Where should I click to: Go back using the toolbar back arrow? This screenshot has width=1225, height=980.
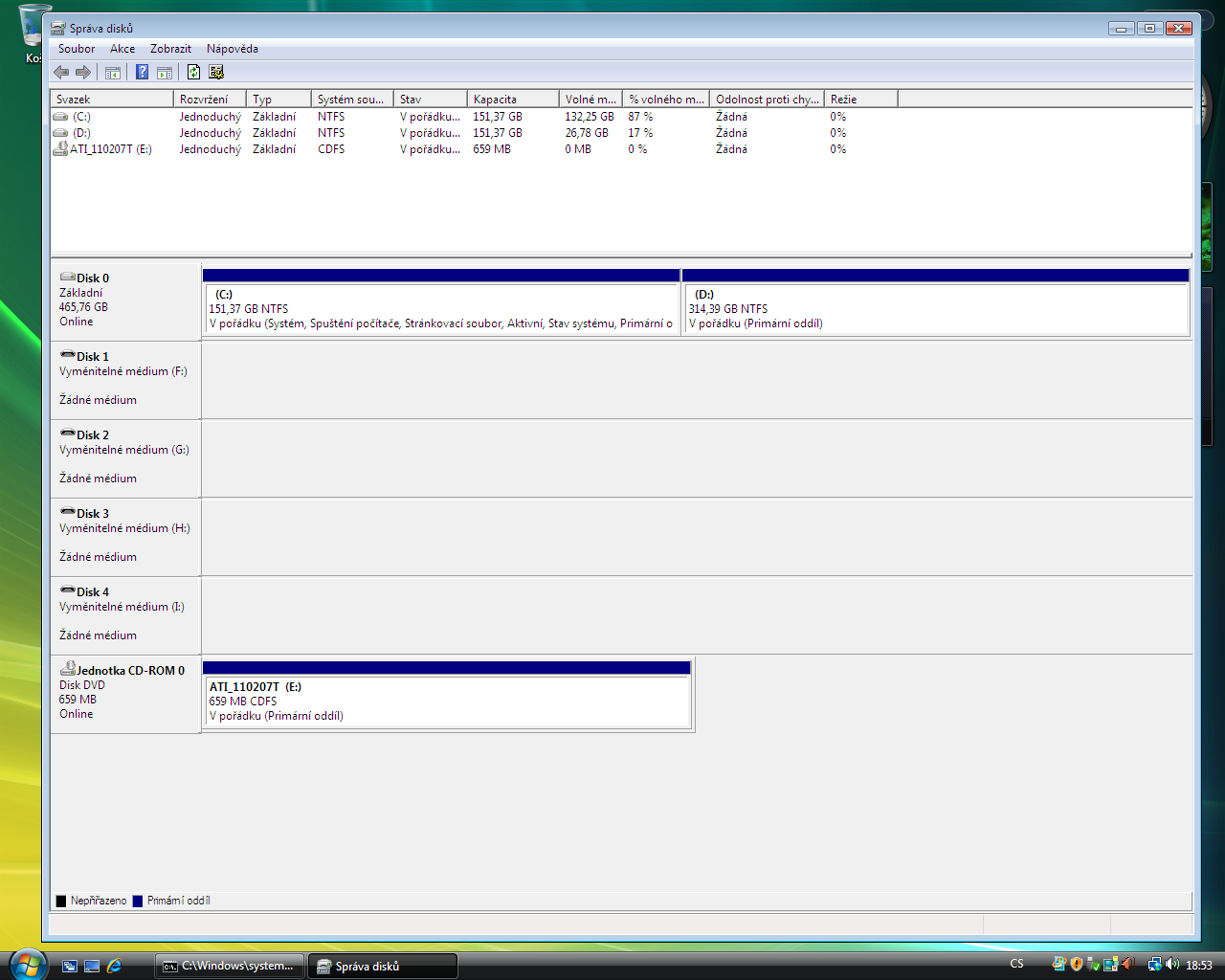pyautogui.click(x=61, y=72)
